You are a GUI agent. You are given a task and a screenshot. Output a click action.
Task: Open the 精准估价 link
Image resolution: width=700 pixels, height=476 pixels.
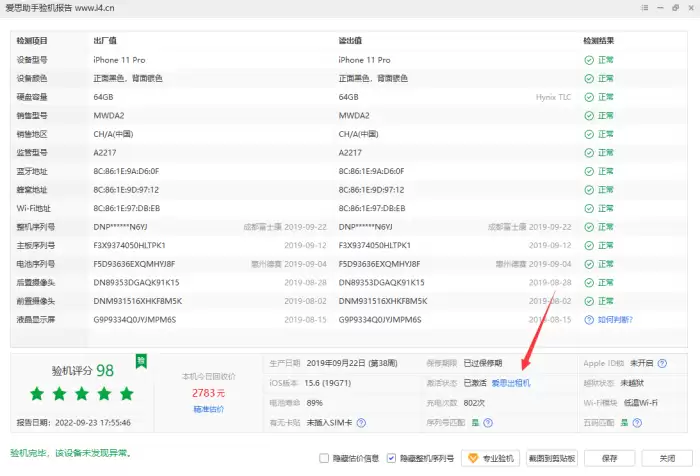coord(208,409)
